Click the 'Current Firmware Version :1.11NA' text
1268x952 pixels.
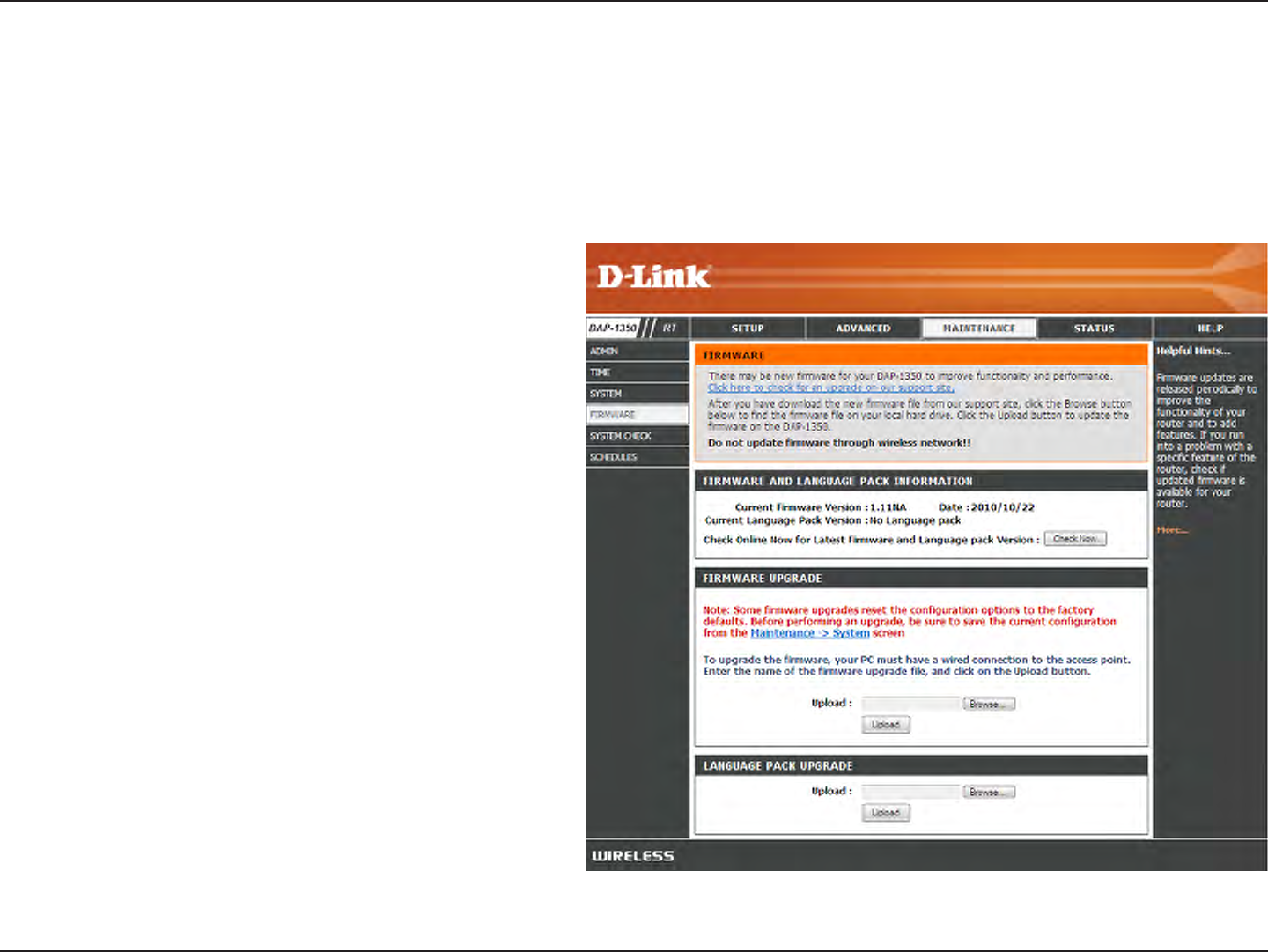(x=821, y=507)
